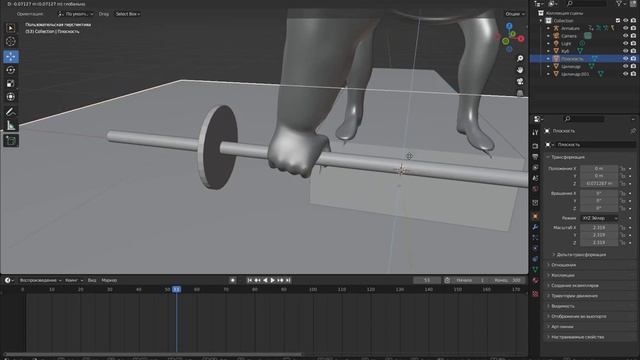Activate the Scale tool

(11, 83)
